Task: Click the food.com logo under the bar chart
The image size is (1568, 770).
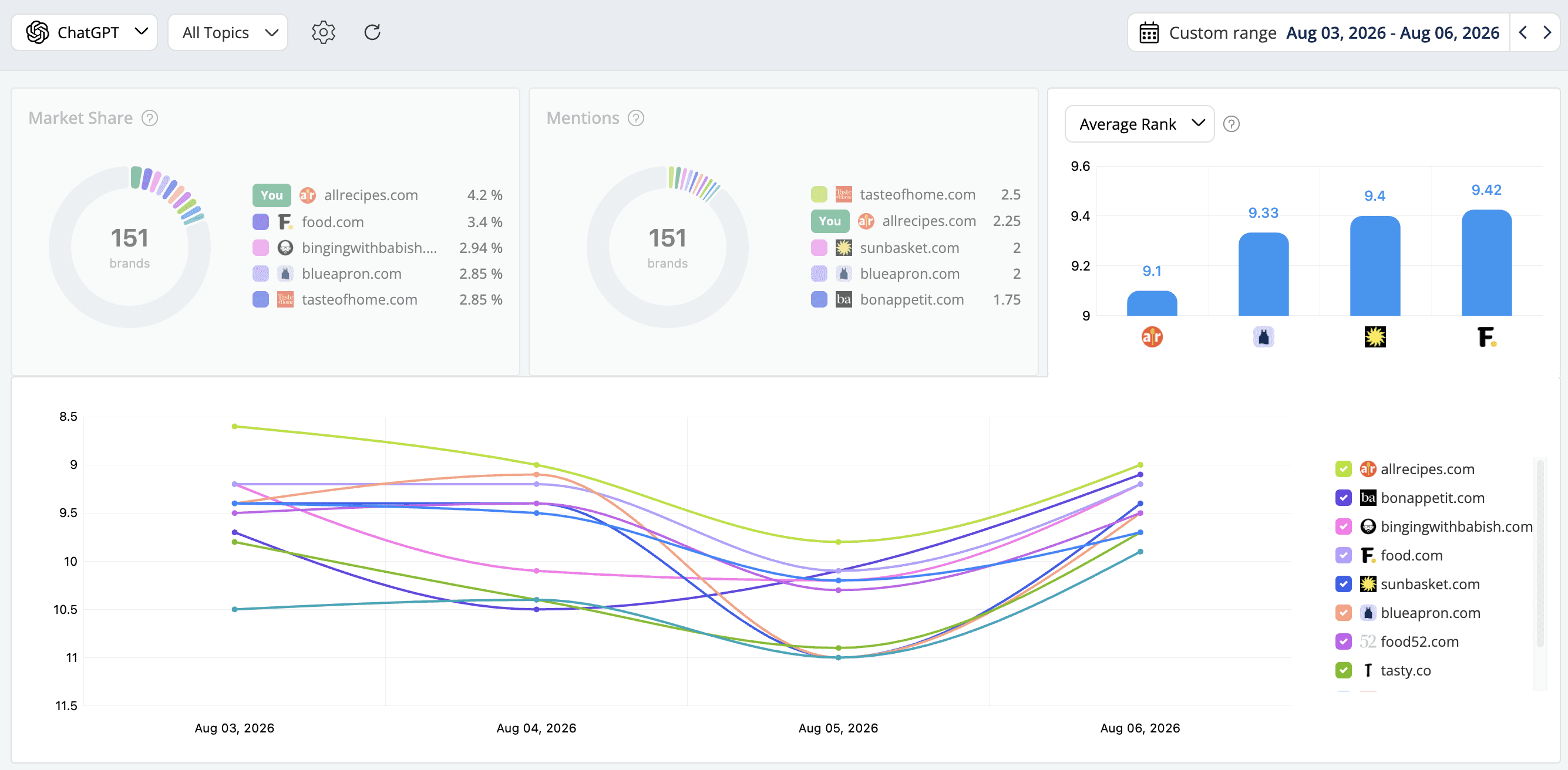Action: (1486, 336)
